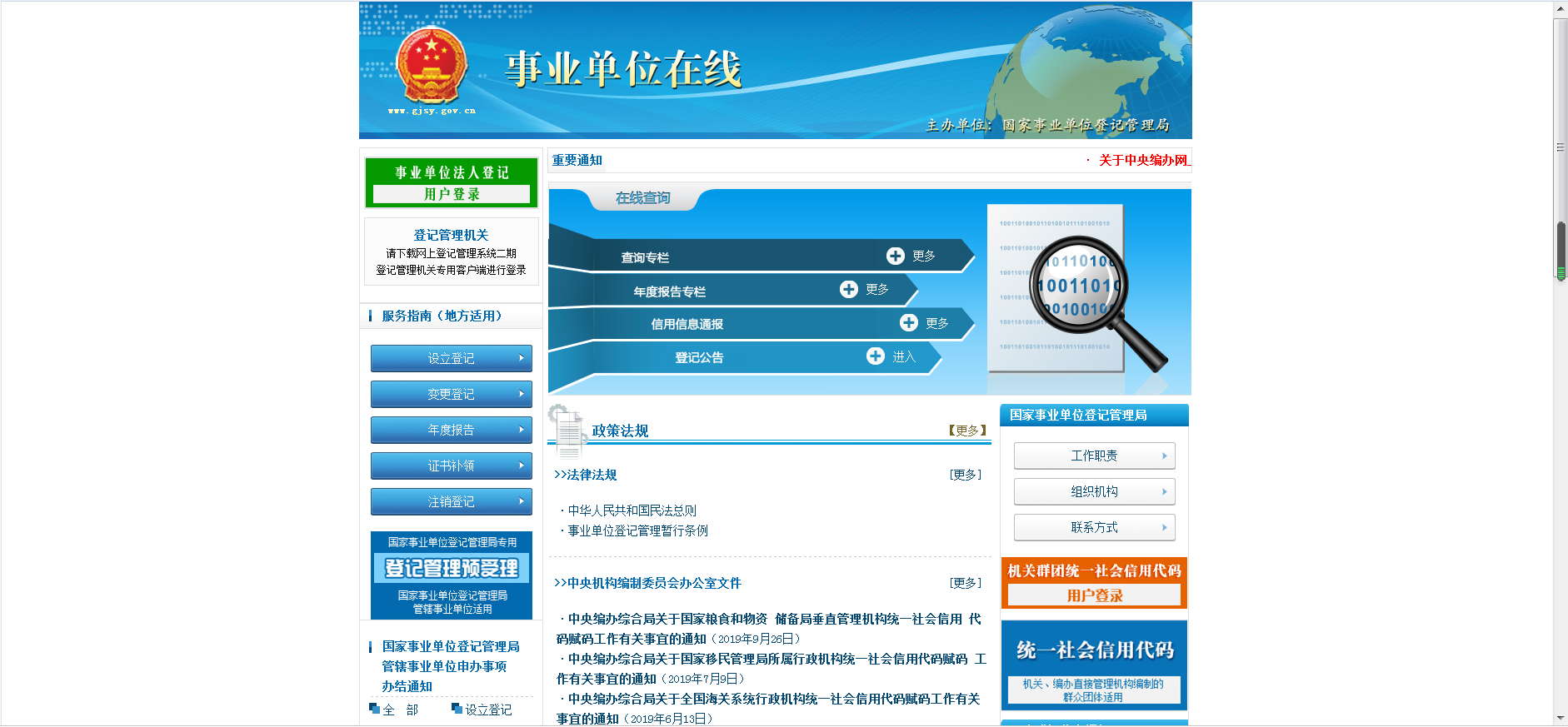Click the browser scrollbar up arrow

coord(1561,8)
